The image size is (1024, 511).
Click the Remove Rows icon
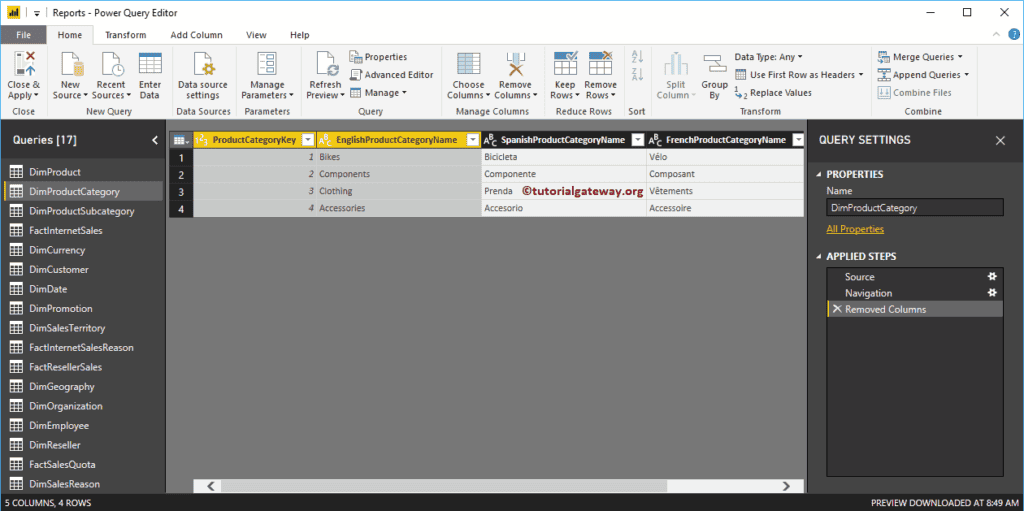pos(600,64)
